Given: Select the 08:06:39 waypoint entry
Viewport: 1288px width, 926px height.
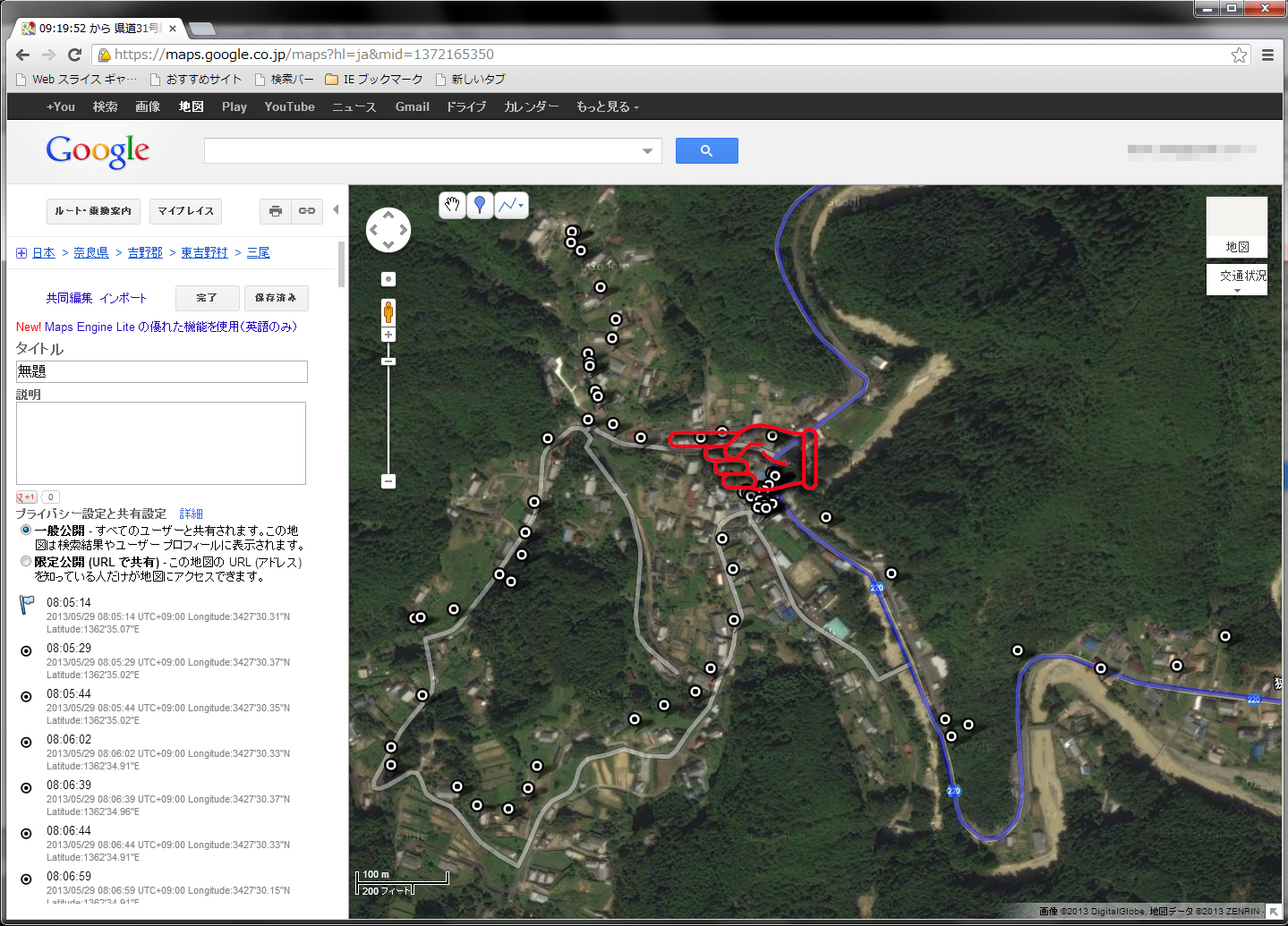Looking at the screenshot, I should pos(69,785).
